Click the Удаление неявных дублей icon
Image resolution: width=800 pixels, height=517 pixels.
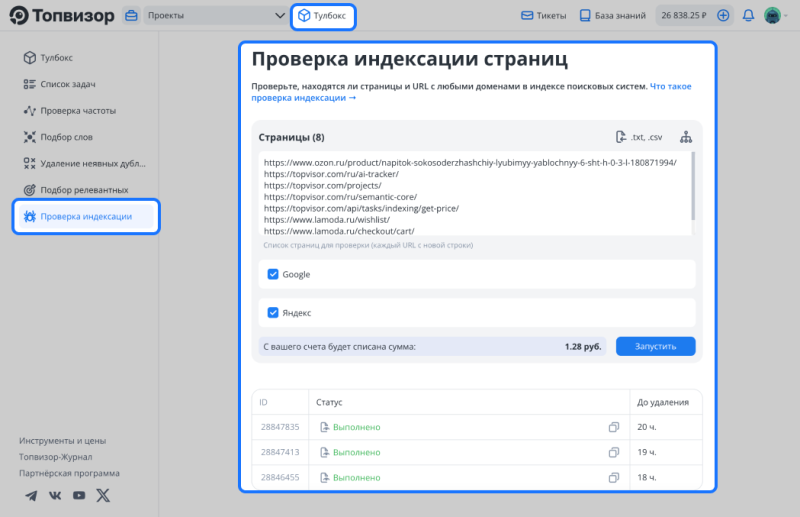[x=30, y=164]
